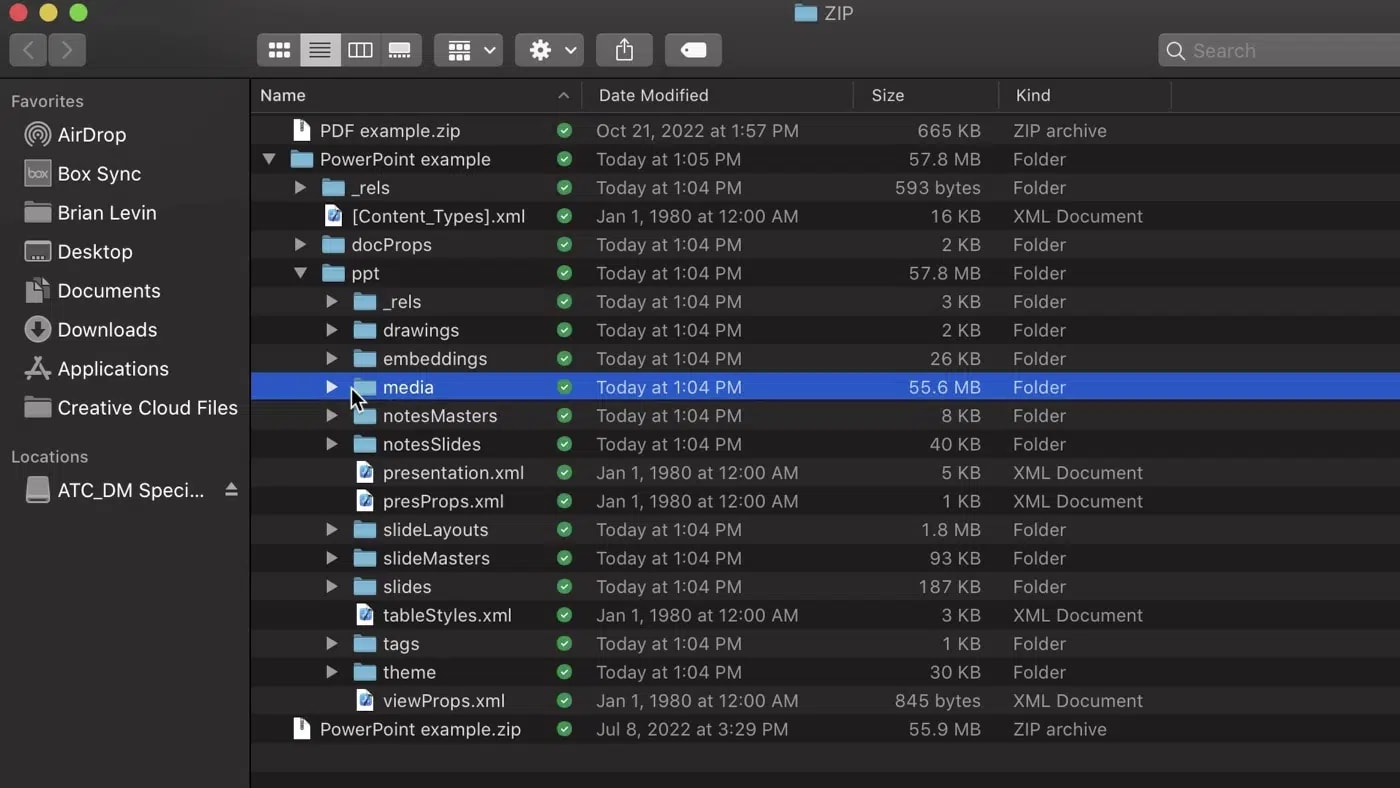Open the Downloads folder in the sidebar
The image size is (1400, 788).
[x=108, y=329]
